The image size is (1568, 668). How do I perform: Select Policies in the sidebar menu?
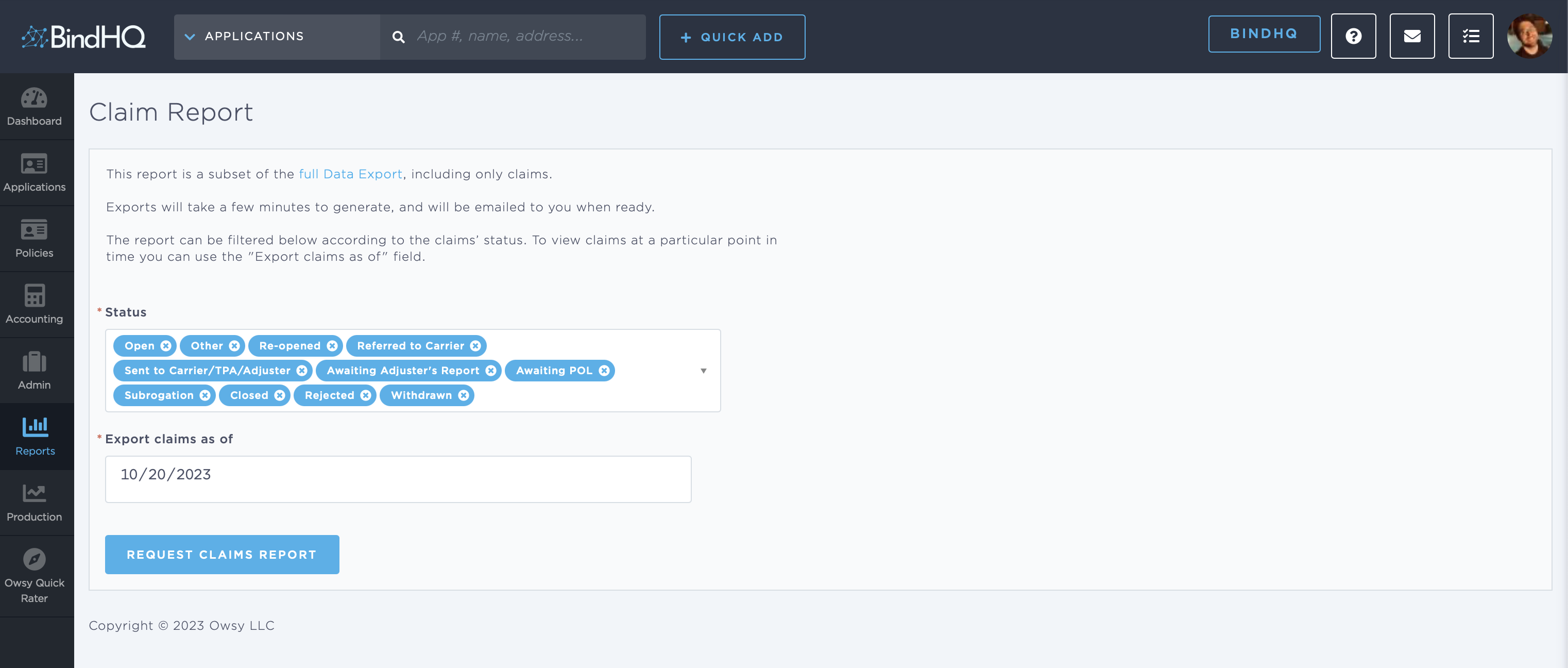click(35, 239)
